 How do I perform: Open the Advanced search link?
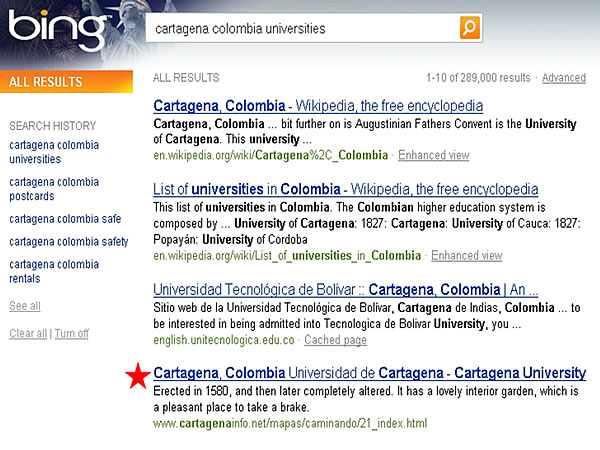564,78
